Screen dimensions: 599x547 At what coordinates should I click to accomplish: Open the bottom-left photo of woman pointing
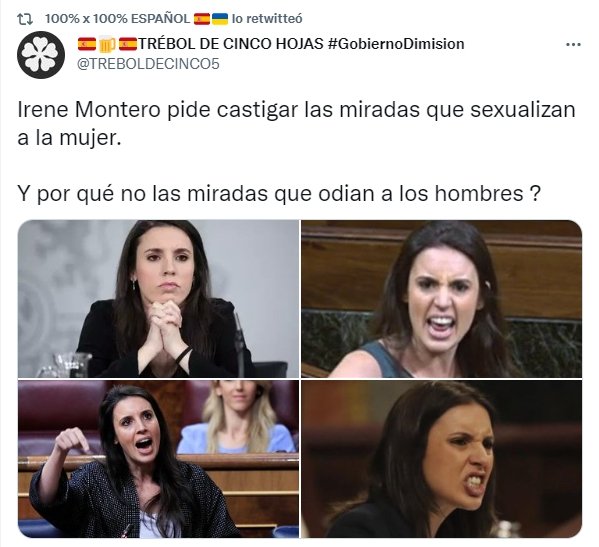pyautogui.click(x=159, y=459)
